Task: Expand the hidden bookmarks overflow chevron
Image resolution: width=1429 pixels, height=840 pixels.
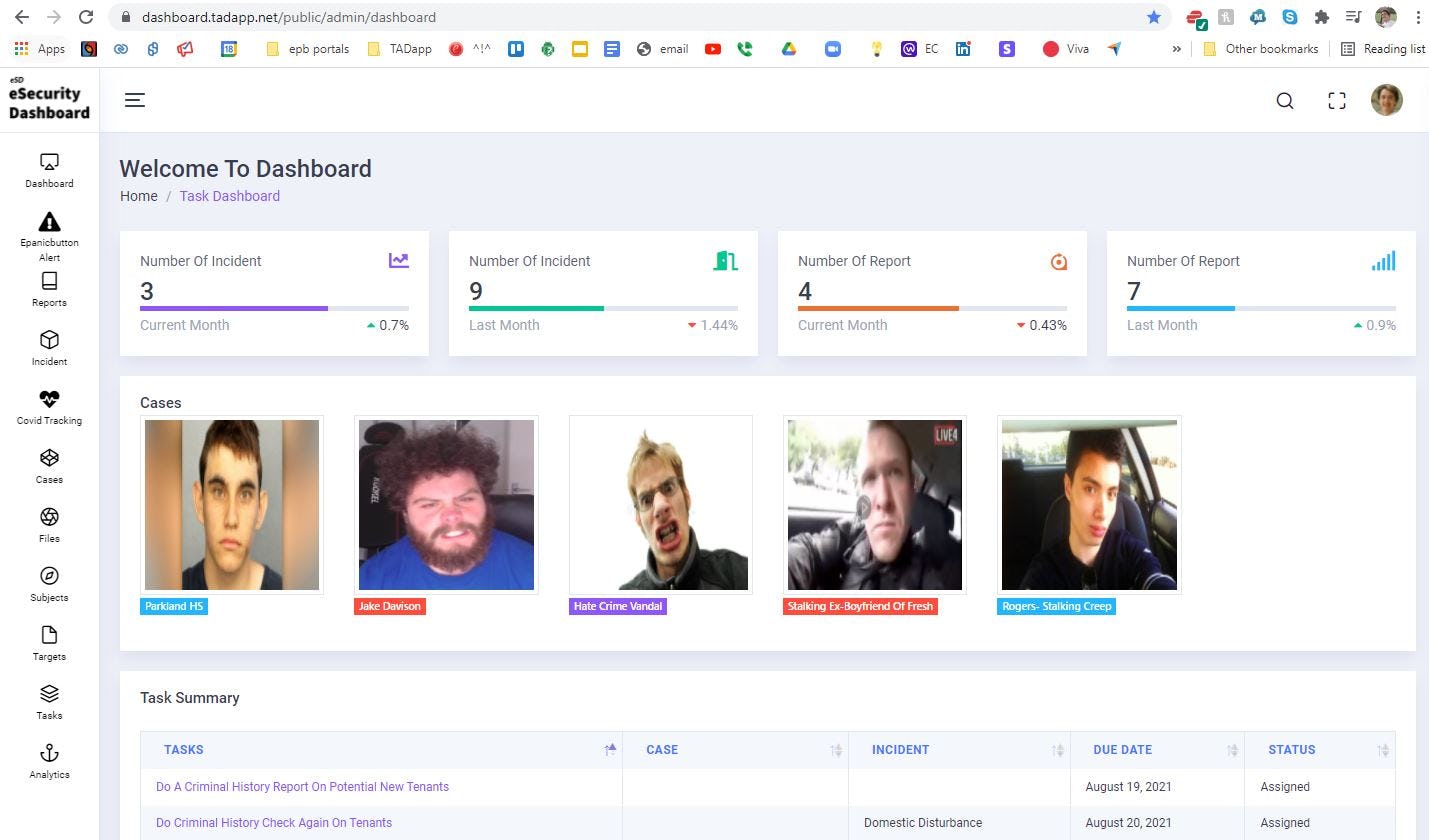Action: click(1177, 48)
